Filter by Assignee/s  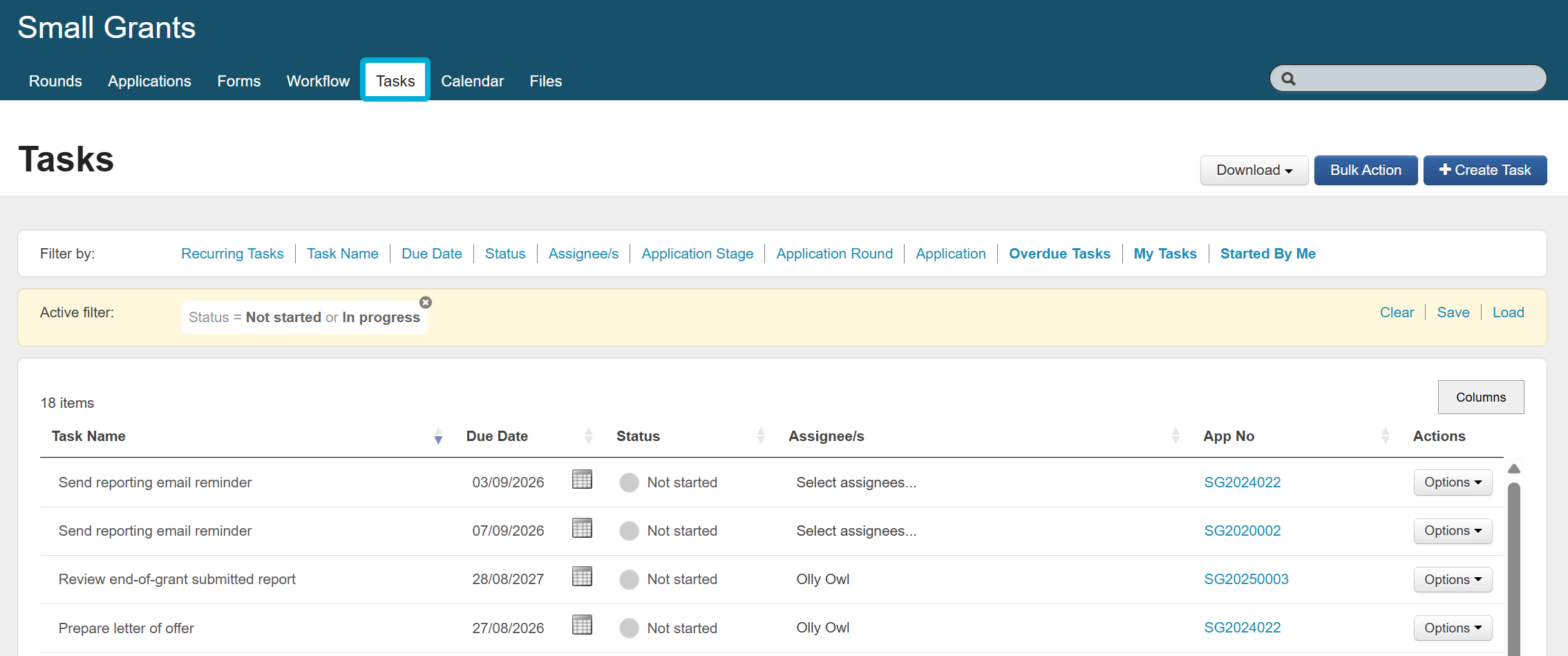(x=583, y=254)
